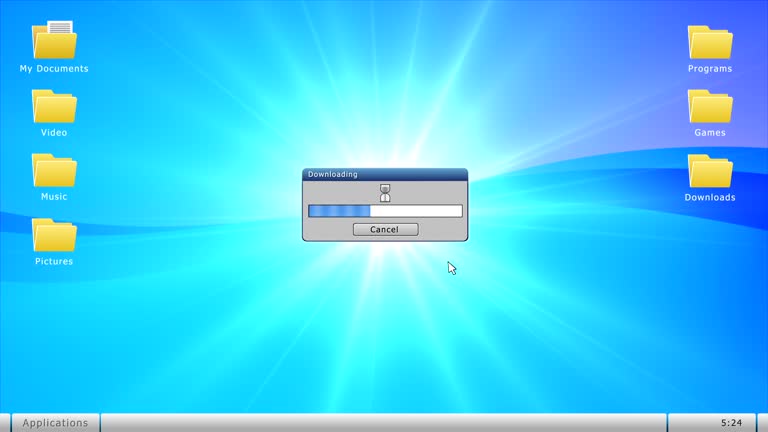Open the Applications menu on the taskbar
This screenshot has width=768, height=432.
click(55, 423)
